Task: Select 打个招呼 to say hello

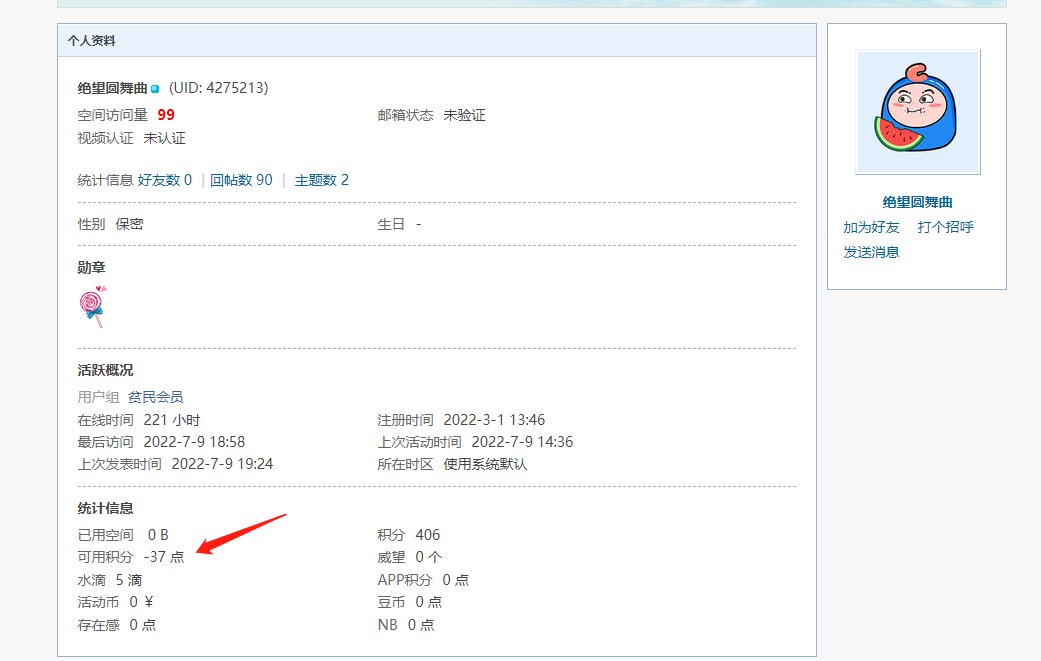Action: point(945,227)
